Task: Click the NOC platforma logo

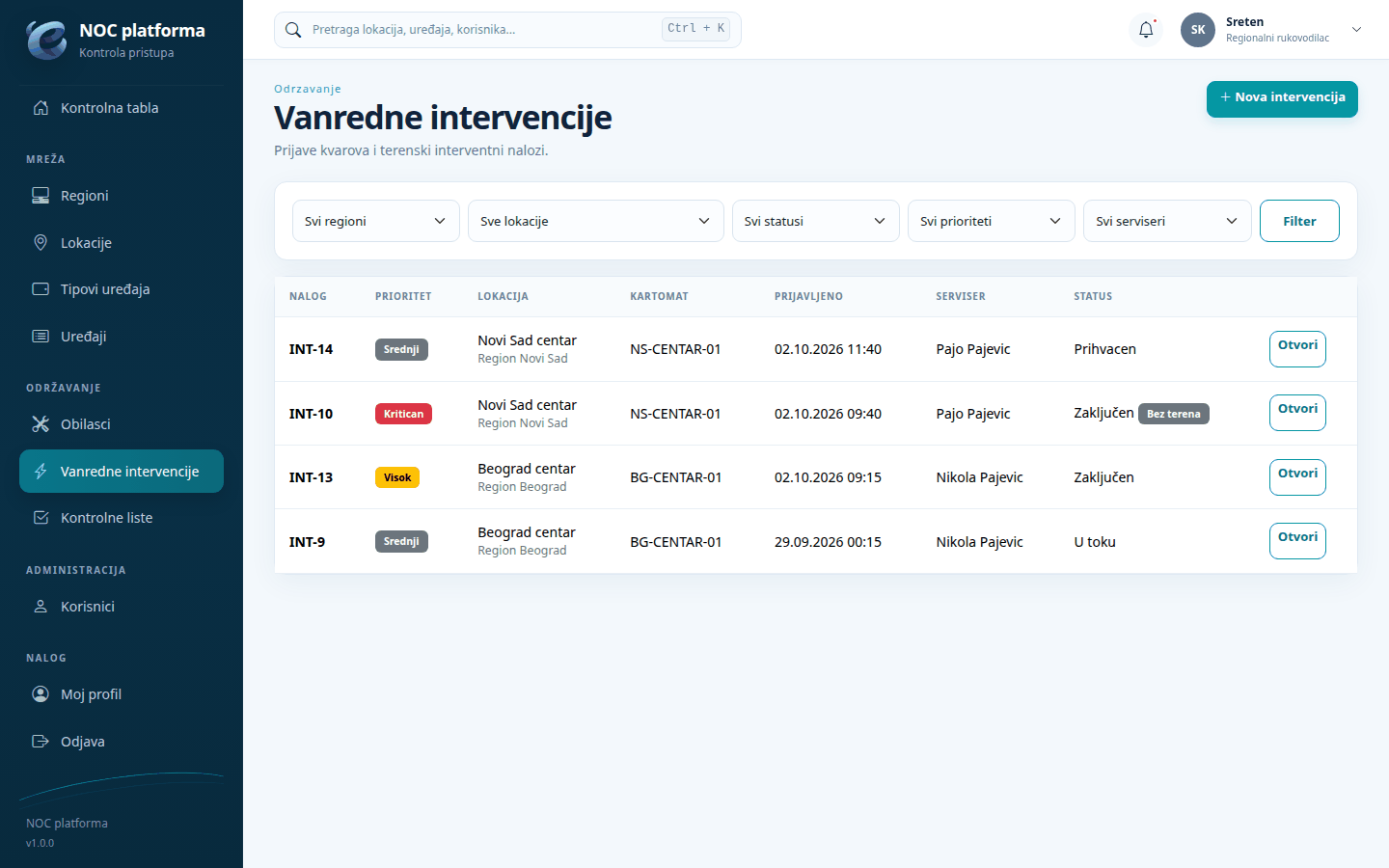Action: (x=46, y=40)
